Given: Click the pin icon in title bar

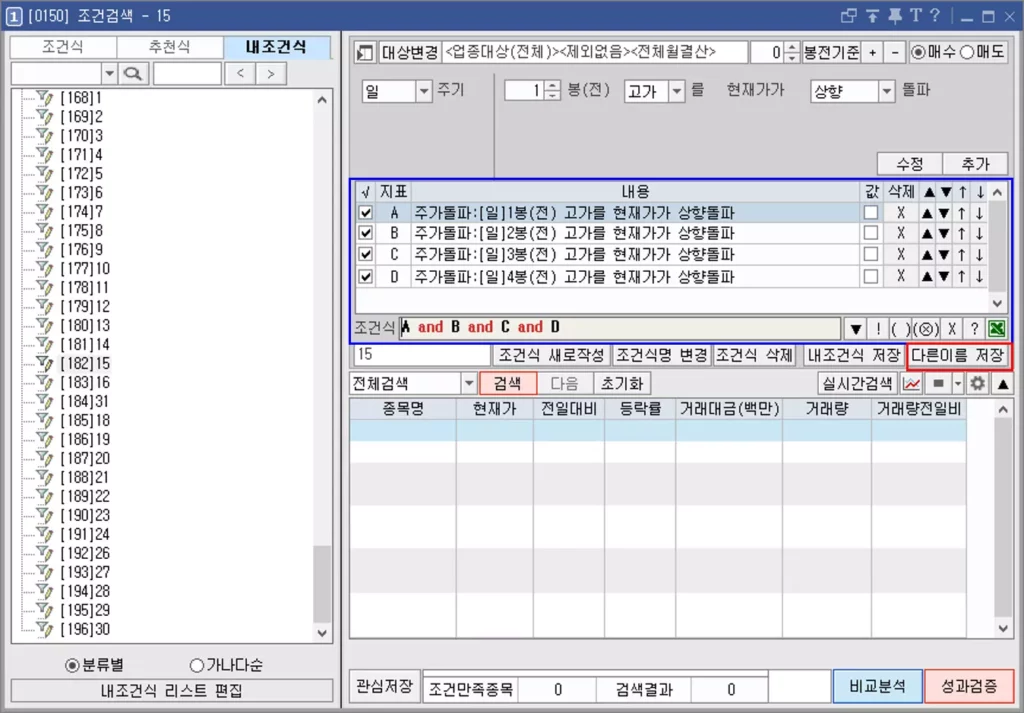Looking at the screenshot, I should click(895, 16).
